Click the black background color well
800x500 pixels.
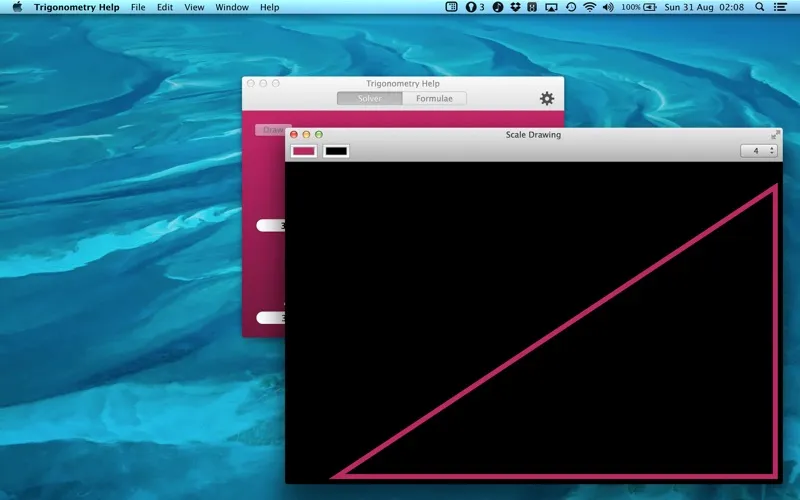[336, 151]
